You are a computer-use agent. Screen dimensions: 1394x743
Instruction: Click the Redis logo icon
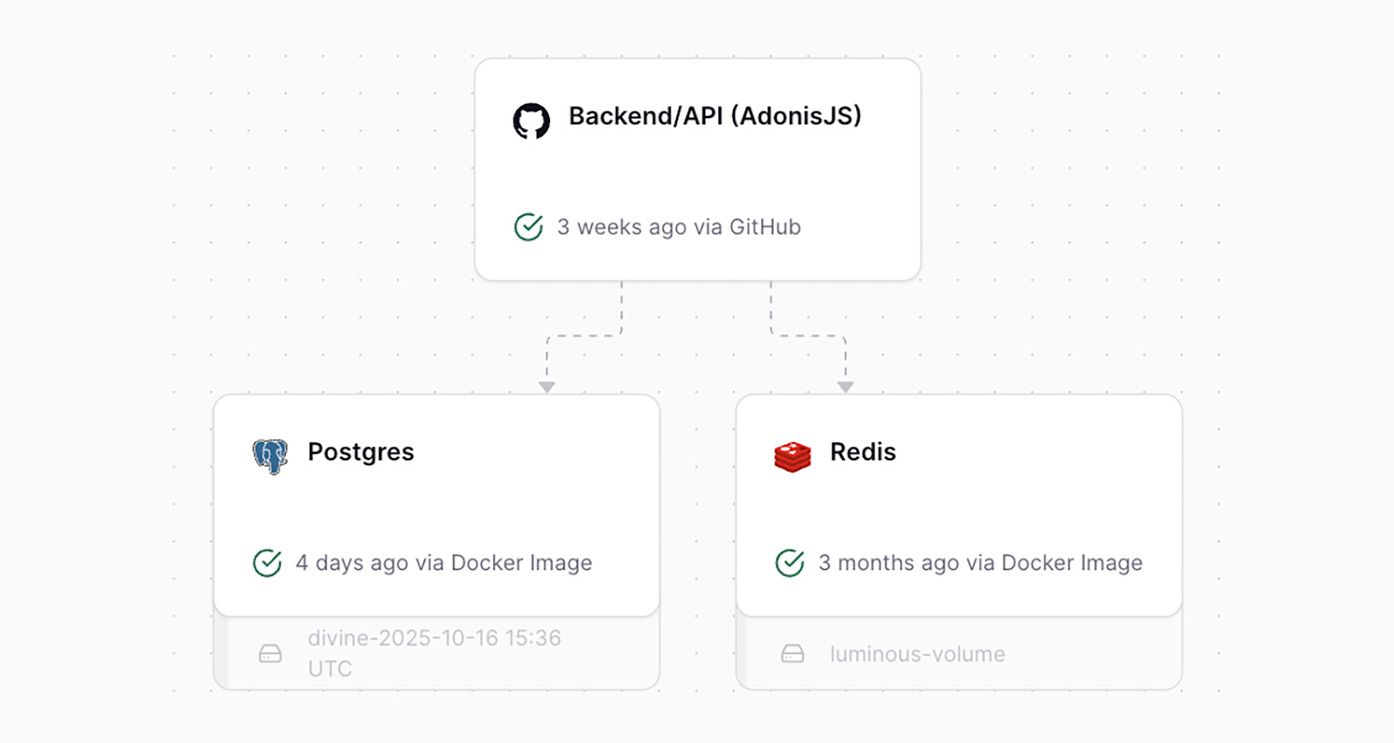[x=792, y=456]
